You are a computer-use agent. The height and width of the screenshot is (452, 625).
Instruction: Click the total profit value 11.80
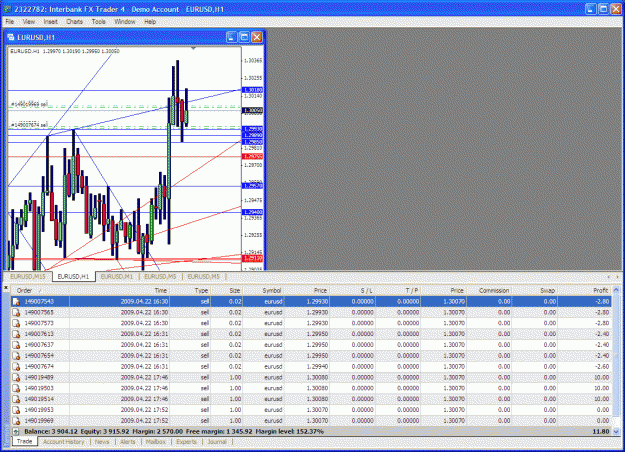601,431
